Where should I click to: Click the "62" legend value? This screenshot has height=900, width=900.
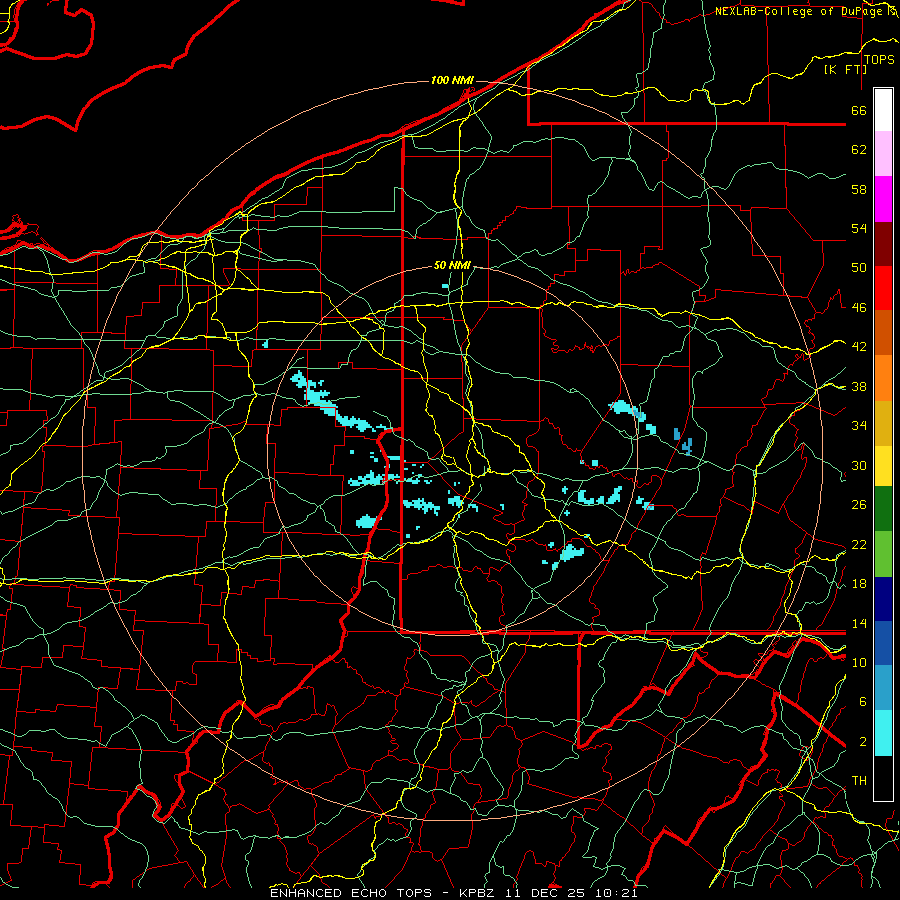click(859, 150)
